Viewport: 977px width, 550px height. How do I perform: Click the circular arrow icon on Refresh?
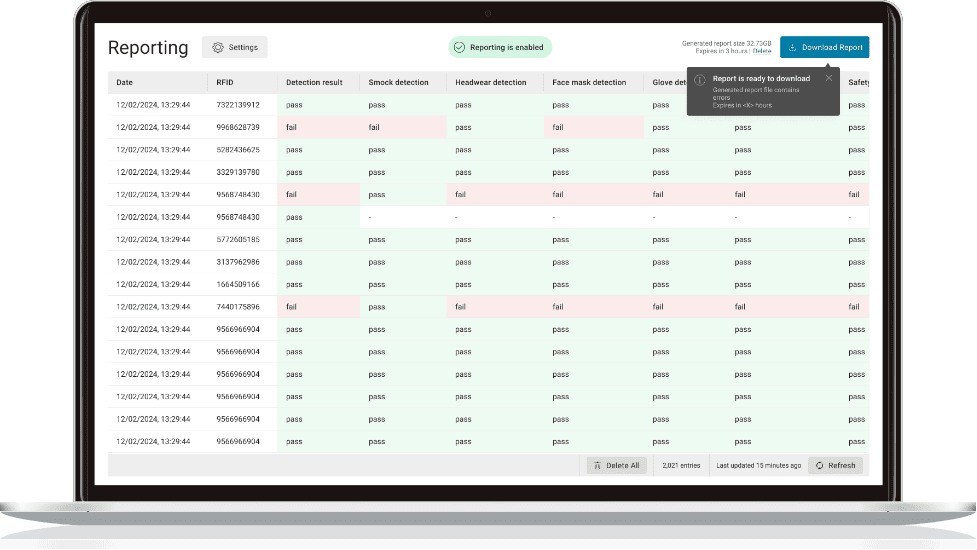click(x=818, y=465)
